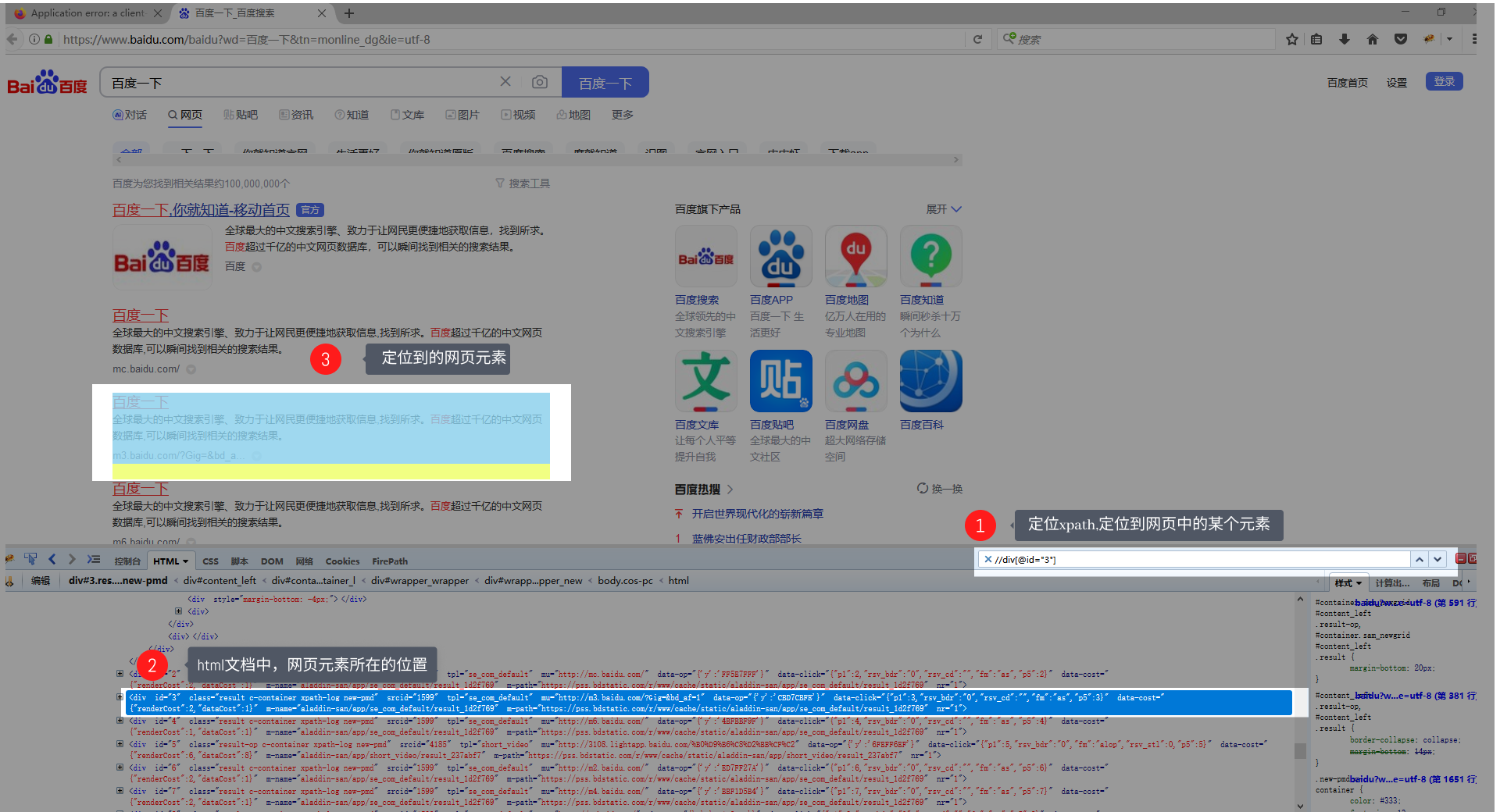The height and width of the screenshot is (812, 1500).
Task: Switch to the DOM tab
Action: [272, 561]
